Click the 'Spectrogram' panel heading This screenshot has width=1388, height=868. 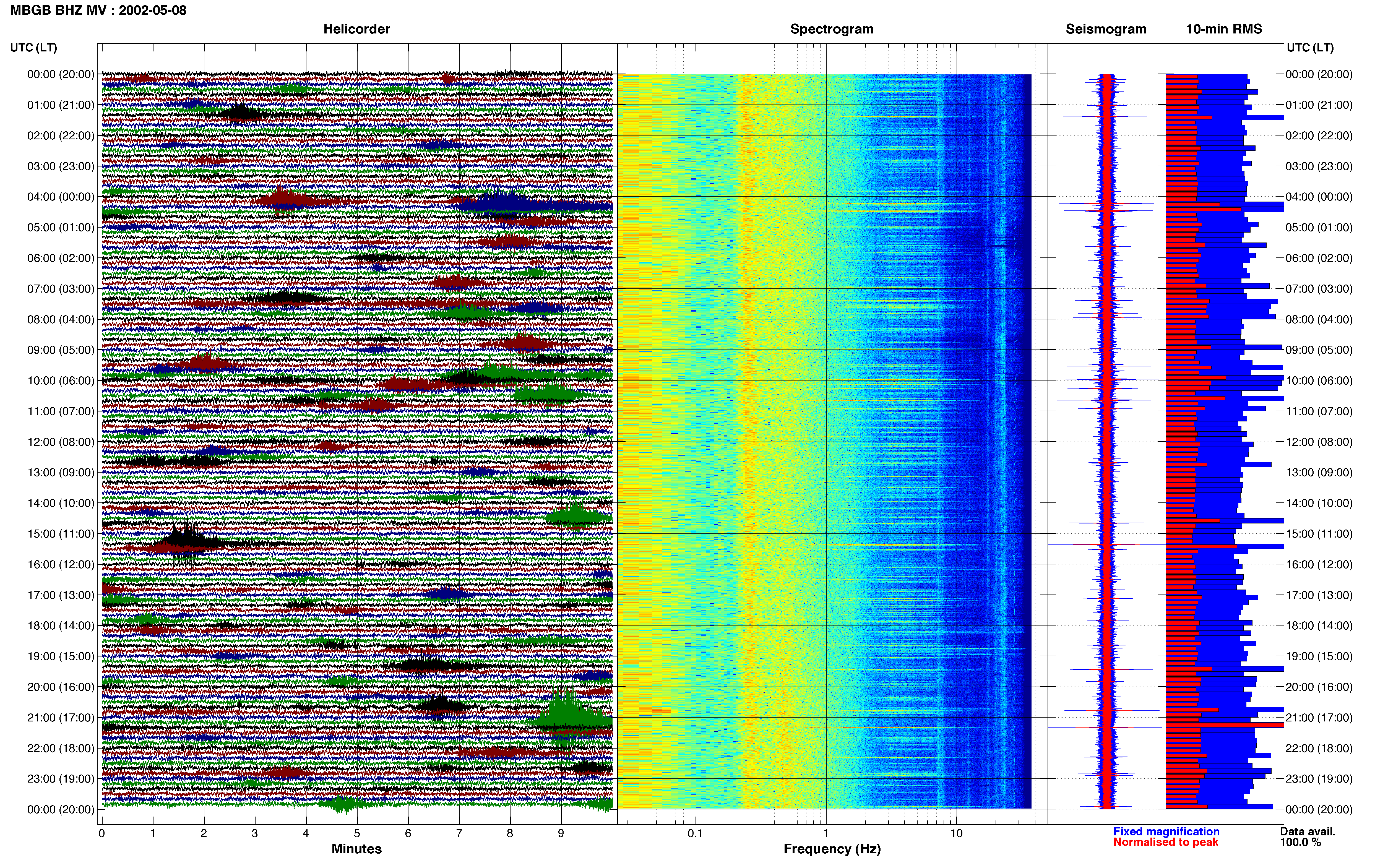point(832,29)
